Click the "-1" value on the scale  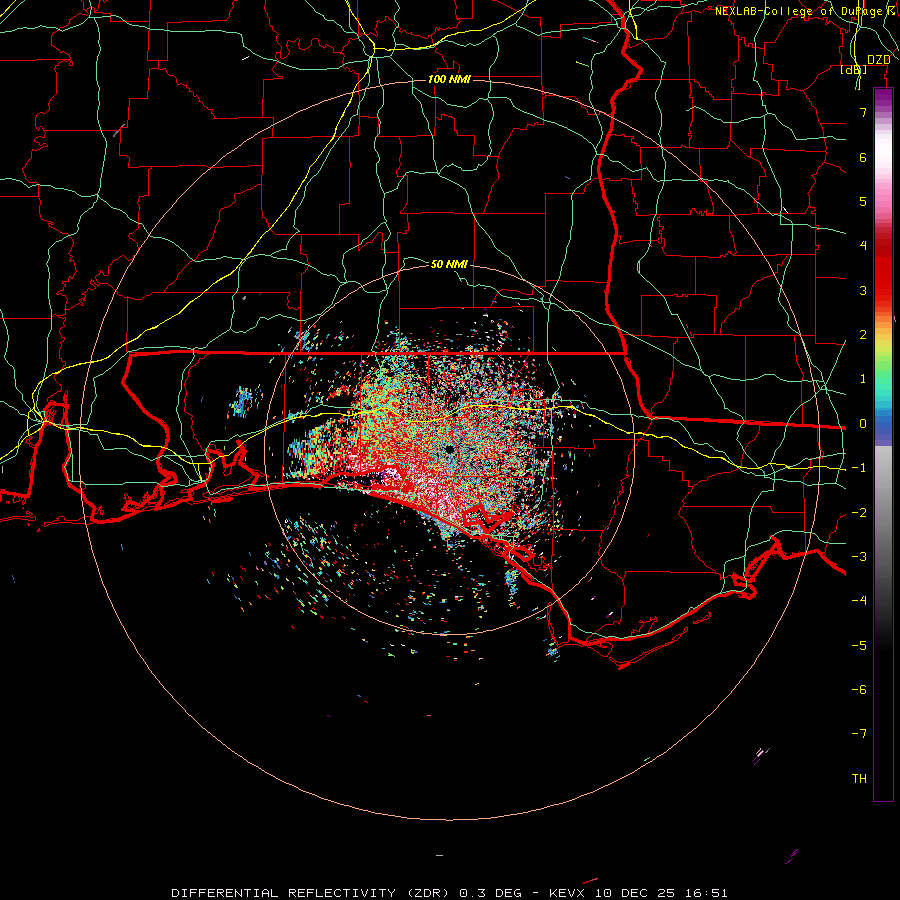tap(859, 468)
